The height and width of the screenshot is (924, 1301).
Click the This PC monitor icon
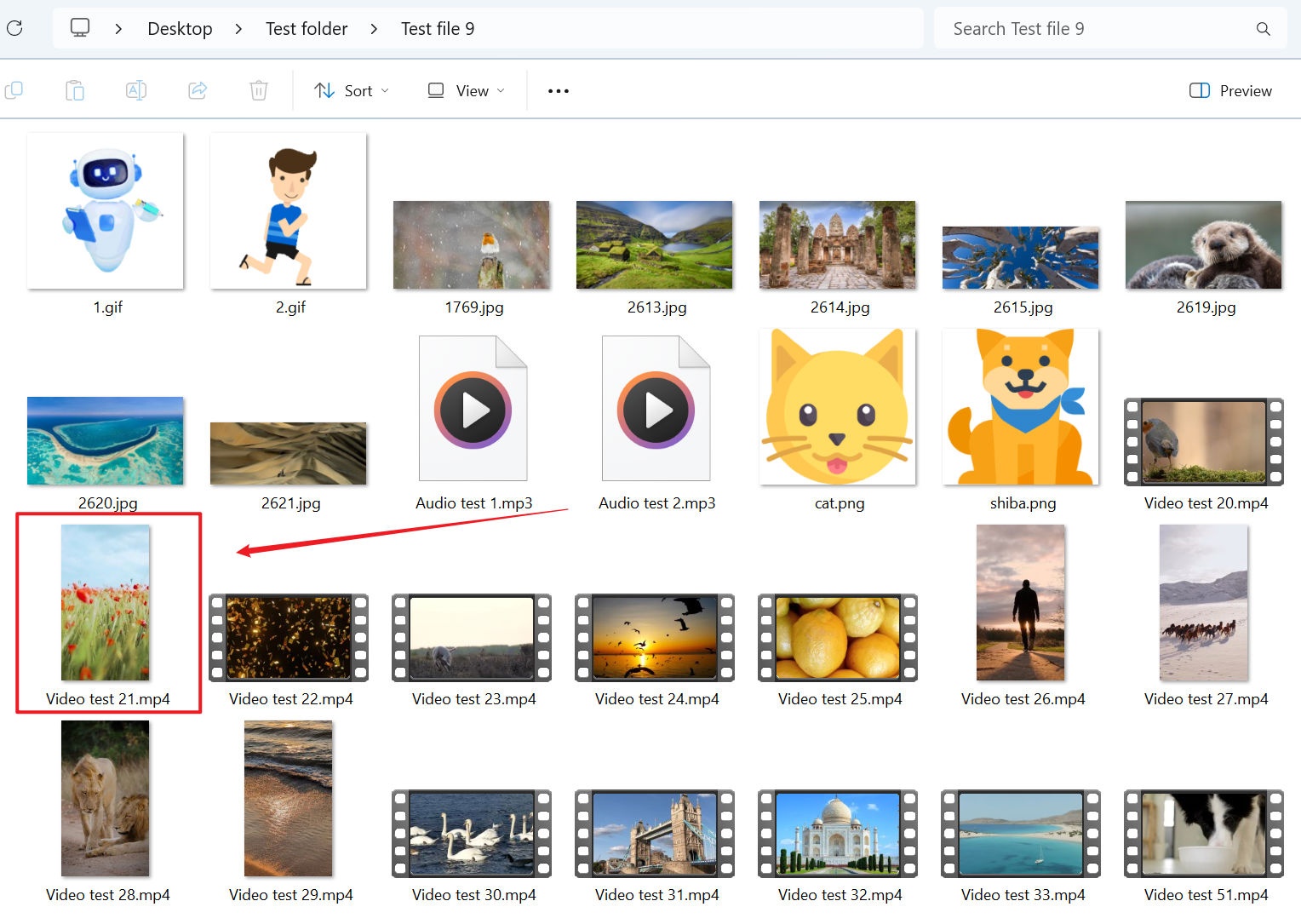[x=80, y=28]
